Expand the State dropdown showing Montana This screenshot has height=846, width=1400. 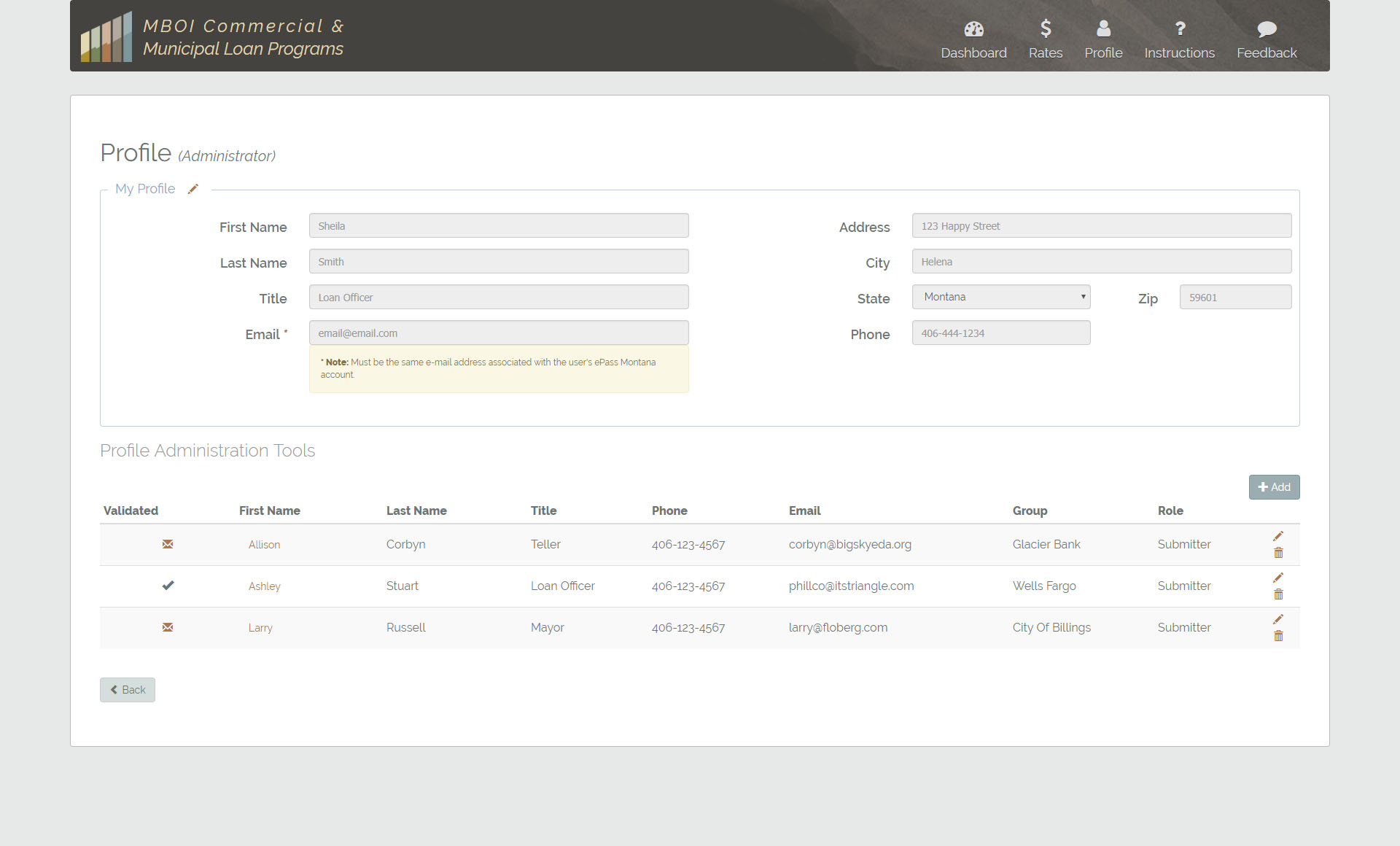click(x=1001, y=297)
